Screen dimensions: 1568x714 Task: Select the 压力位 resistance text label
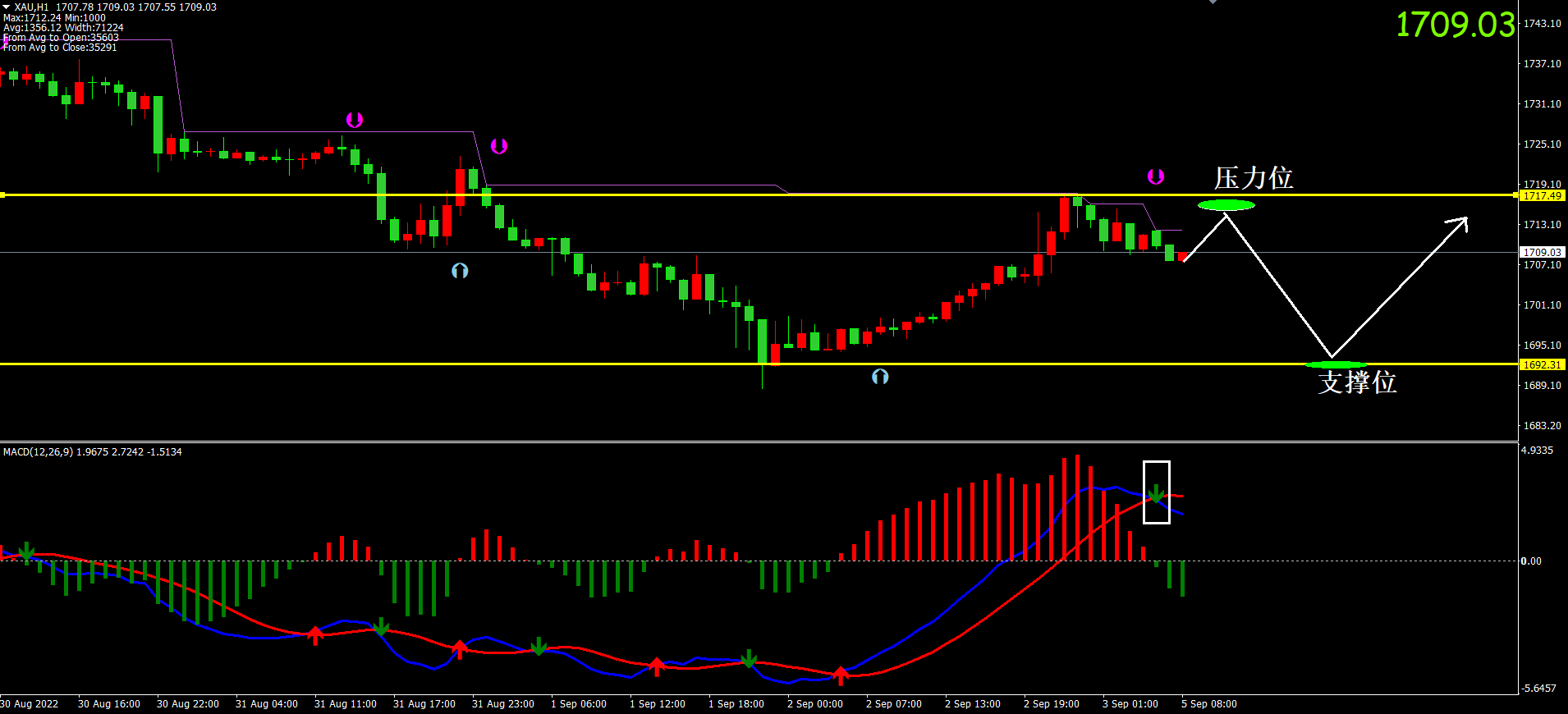point(1254,177)
